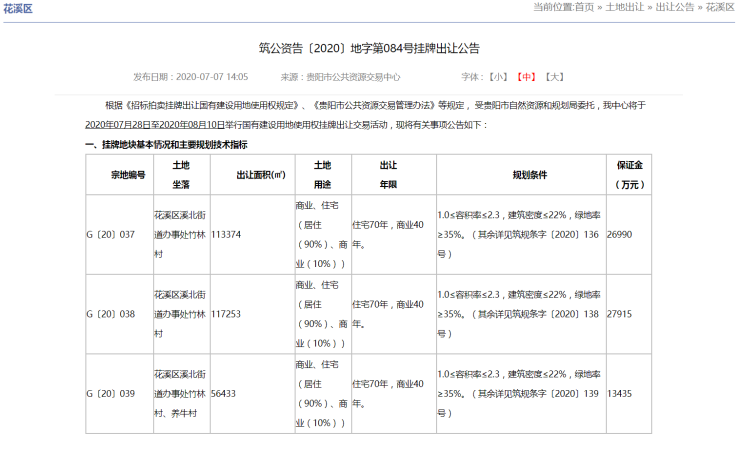Click location cell of parcel G〔20〕037
This screenshot has height=452, width=740.
tap(180, 234)
